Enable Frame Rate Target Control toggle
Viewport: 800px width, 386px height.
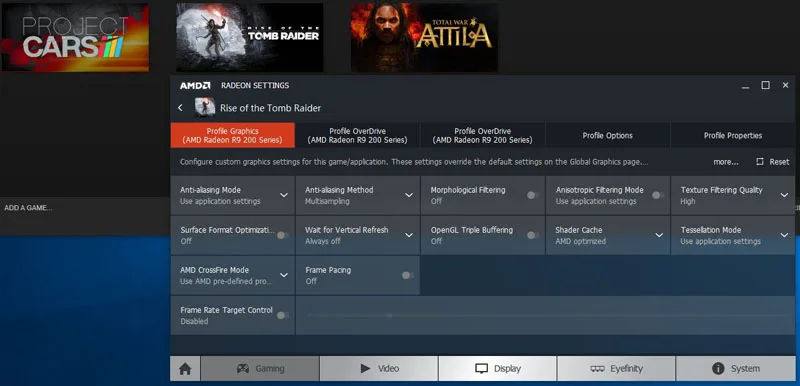[283, 316]
